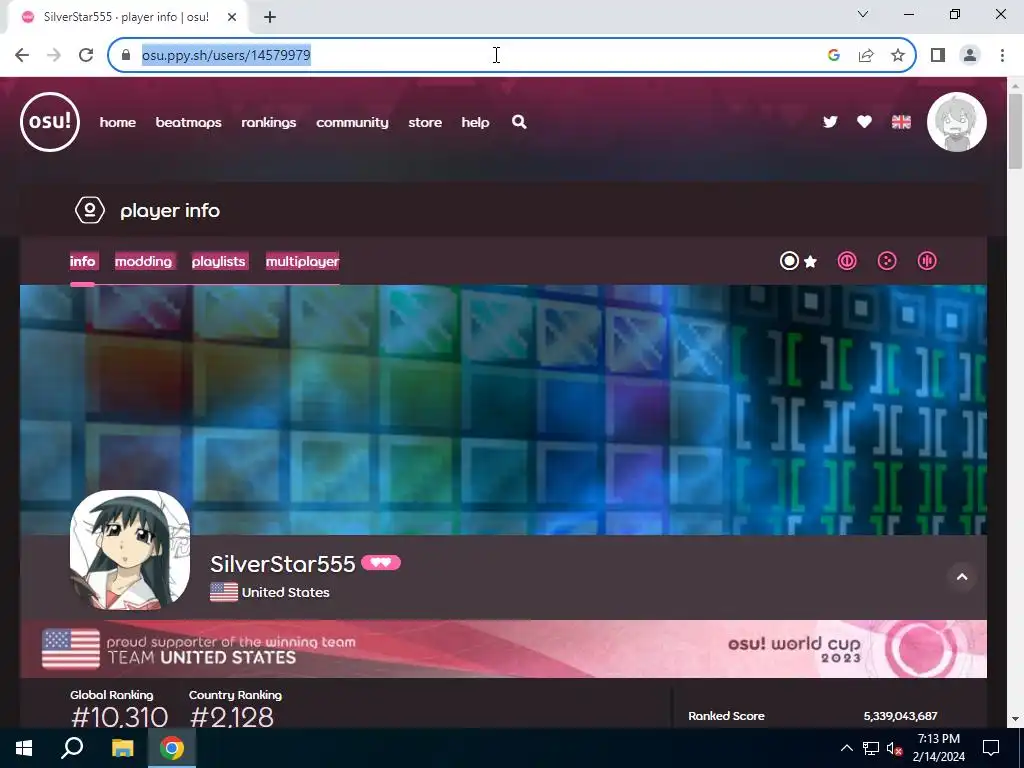
Task: Click the Google icon in address bar
Action: (x=833, y=55)
